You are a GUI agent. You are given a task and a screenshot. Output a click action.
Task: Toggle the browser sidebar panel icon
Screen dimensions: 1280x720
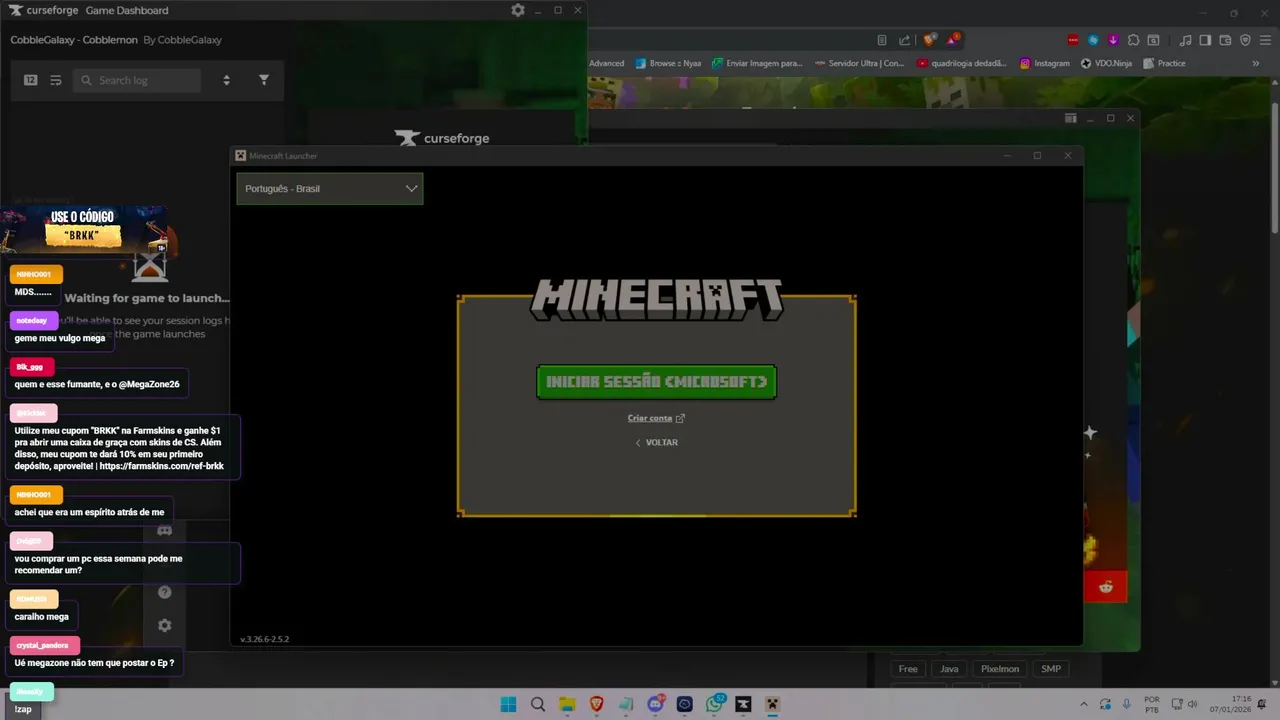coord(1205,40)
